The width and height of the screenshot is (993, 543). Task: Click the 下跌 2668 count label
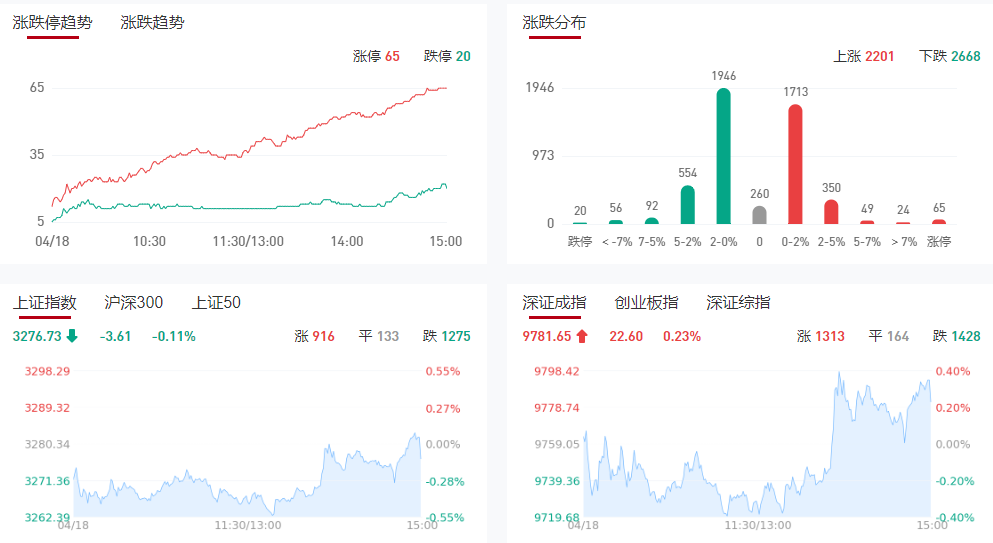pyautogui.click(x=949, y=57)
